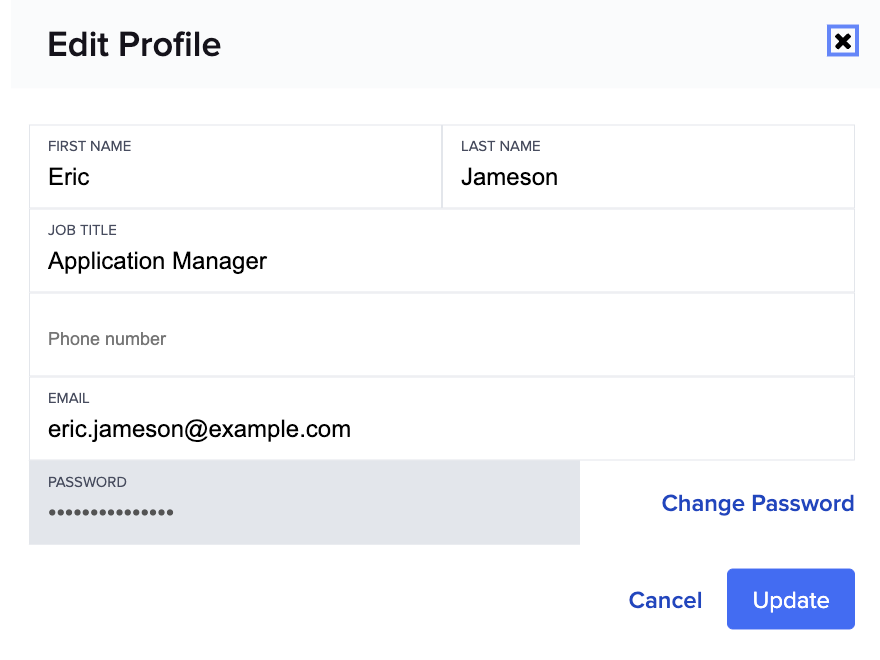This screenshot has width=880, height=660.
Task: Click the gray area right of password dots
Action: 380,513
